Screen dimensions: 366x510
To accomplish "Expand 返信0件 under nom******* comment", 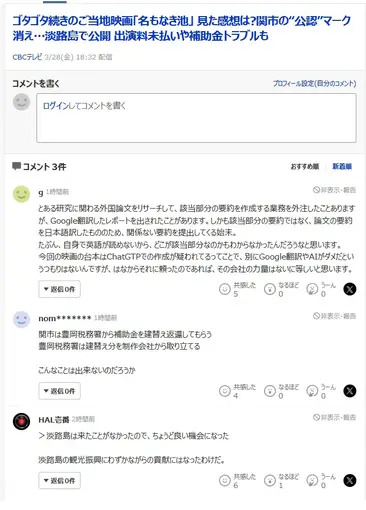I will coord(59,391).
